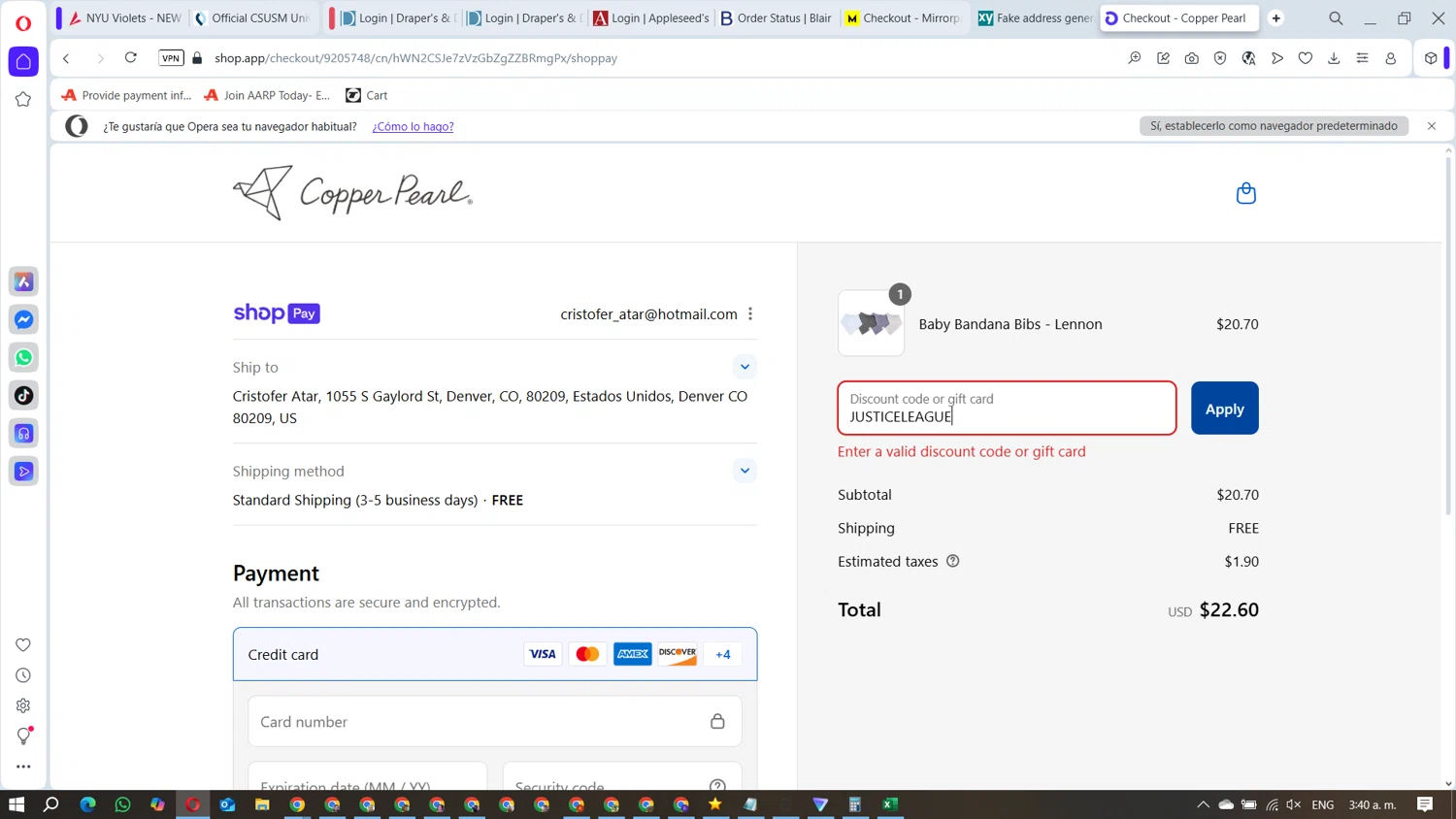1456x819 pixels.
Task: Open the notification center icon
Action: [1425, 804]
